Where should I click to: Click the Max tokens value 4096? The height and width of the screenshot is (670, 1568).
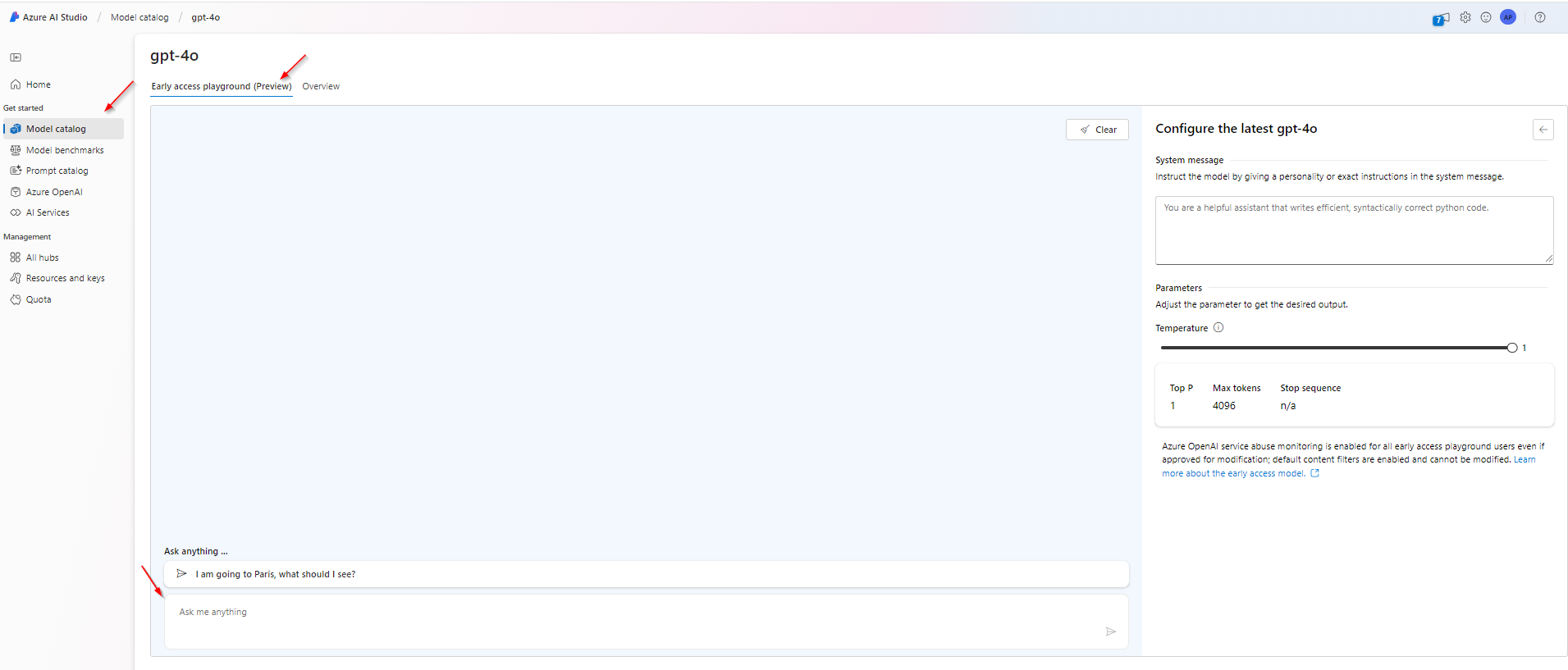point(1224,406)
